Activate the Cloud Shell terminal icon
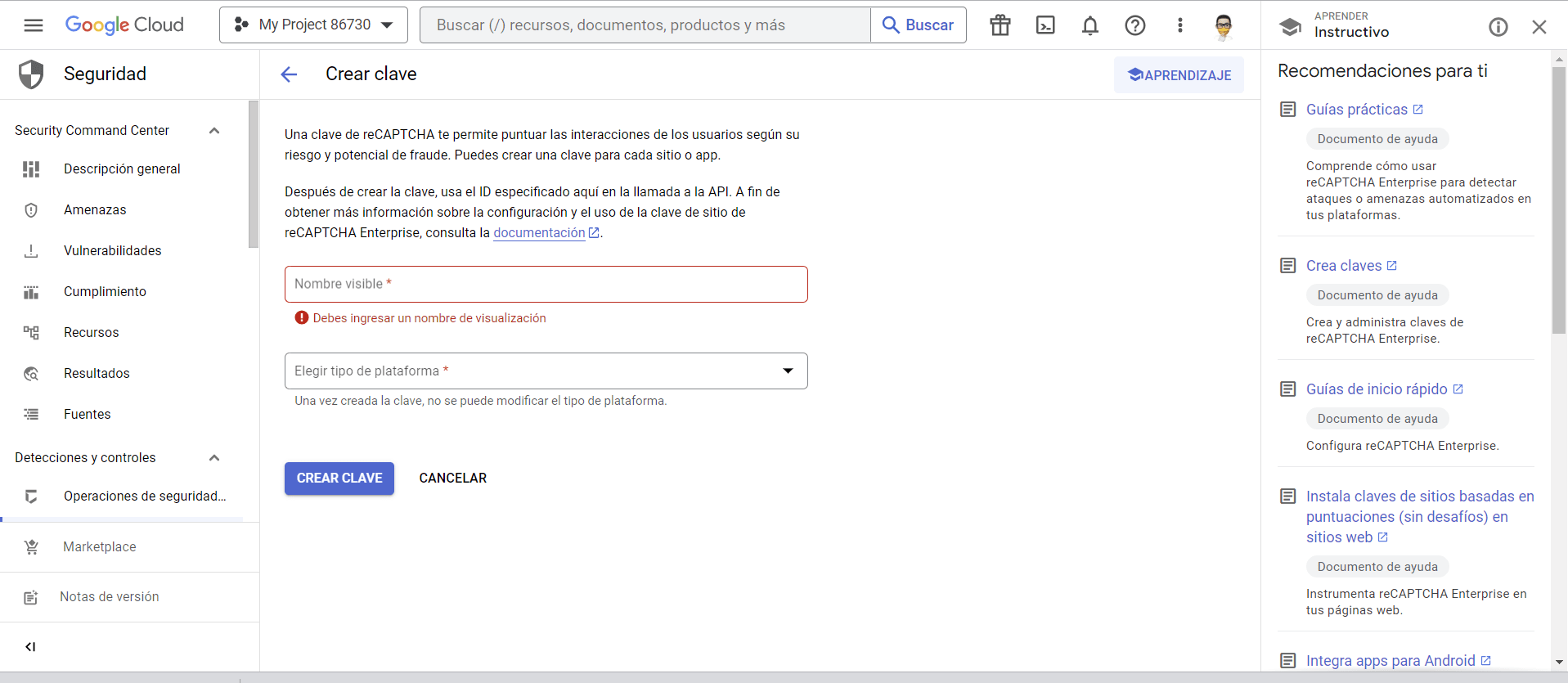The width and height of the screenshot is (1568, 683). coord(1045,25)
